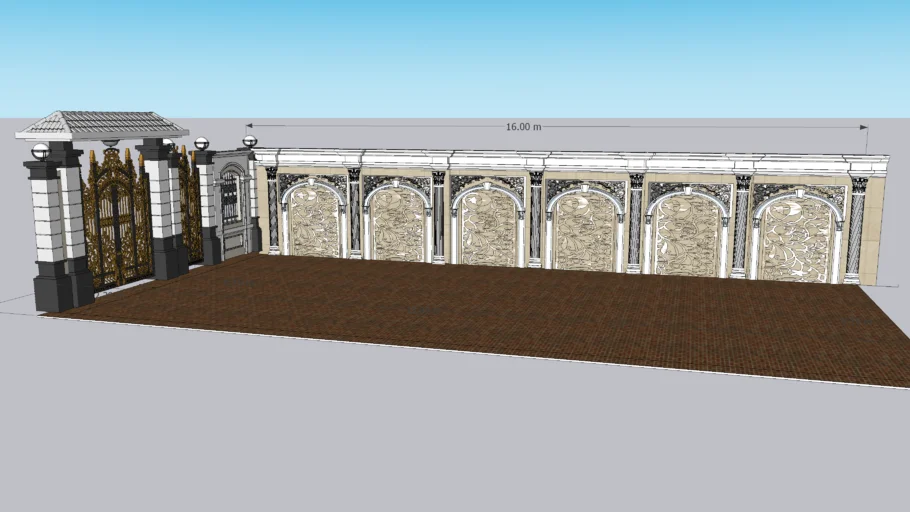Select the third arched relief panel
Image resolution: width=910 pixels, height=512 pixels.
click(486, 227)
